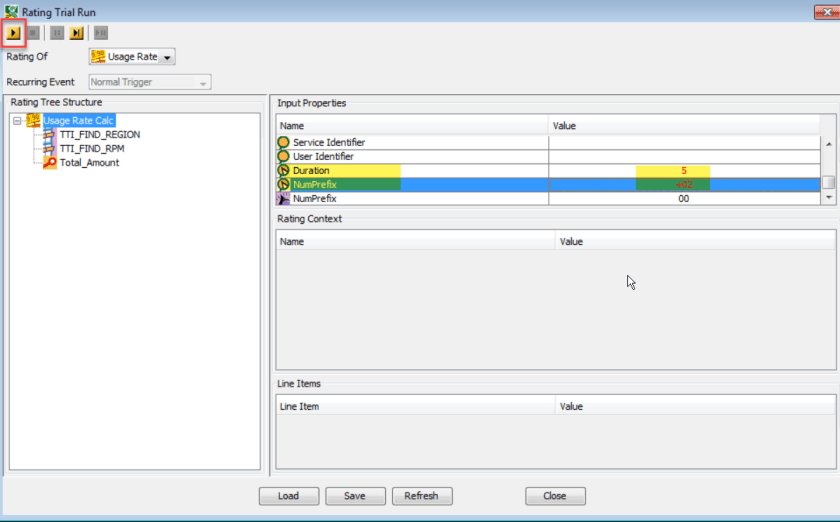Click the TTI_FIND_REGION table icon

(x=49, y=135)
